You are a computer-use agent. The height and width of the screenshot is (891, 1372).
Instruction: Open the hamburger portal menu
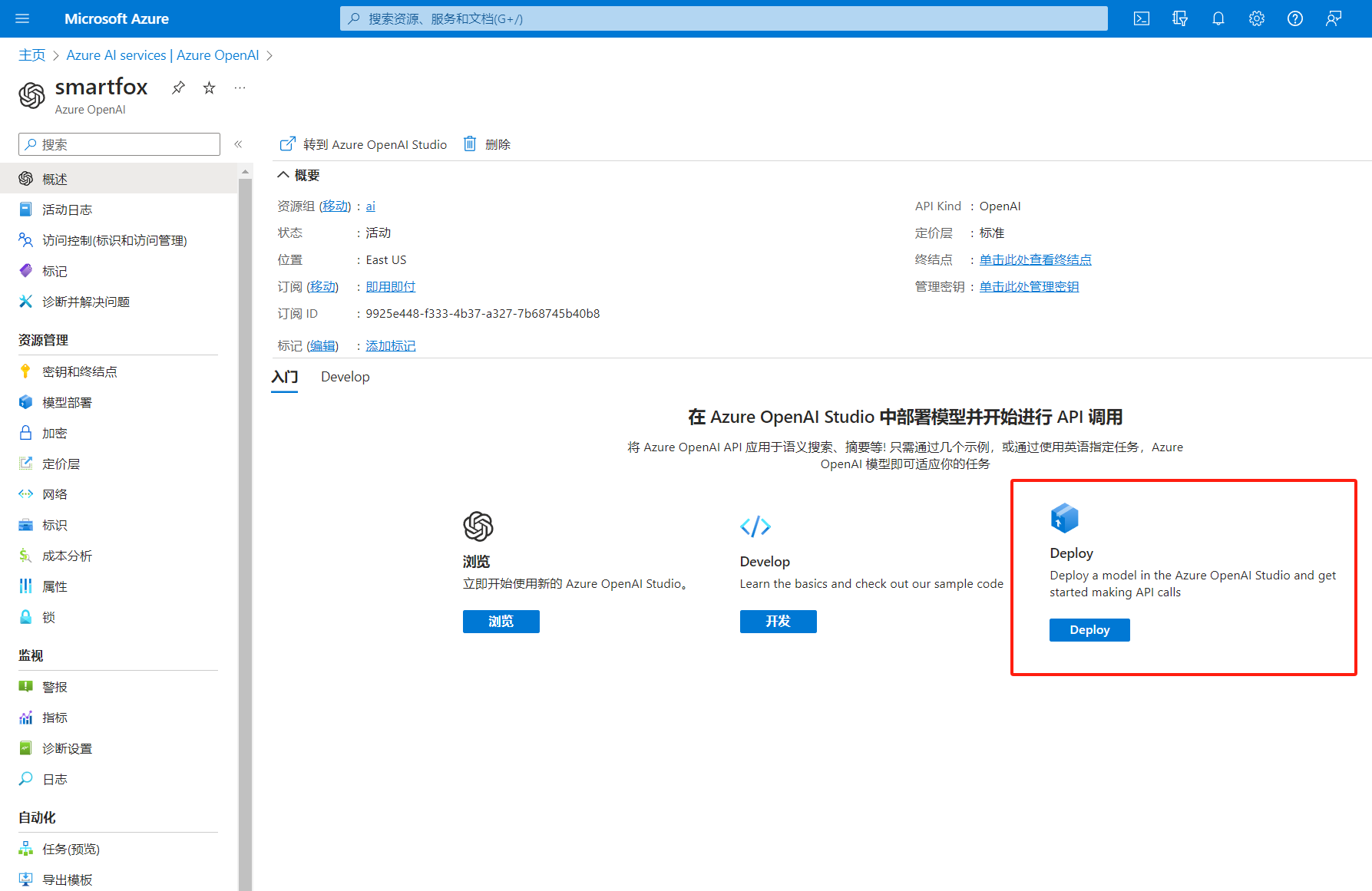[x=22, y=18]
